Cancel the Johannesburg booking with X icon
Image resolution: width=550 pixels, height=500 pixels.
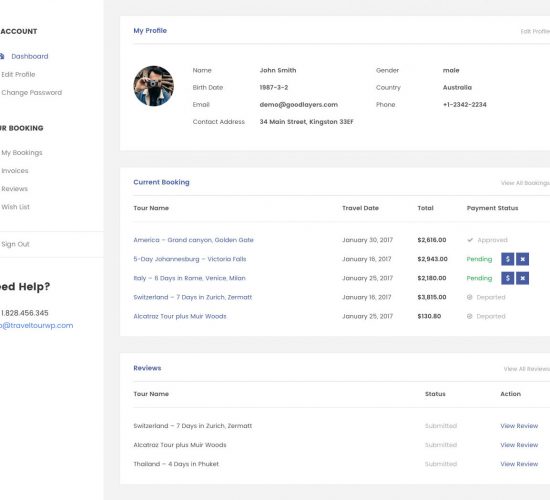pos(522,259)
